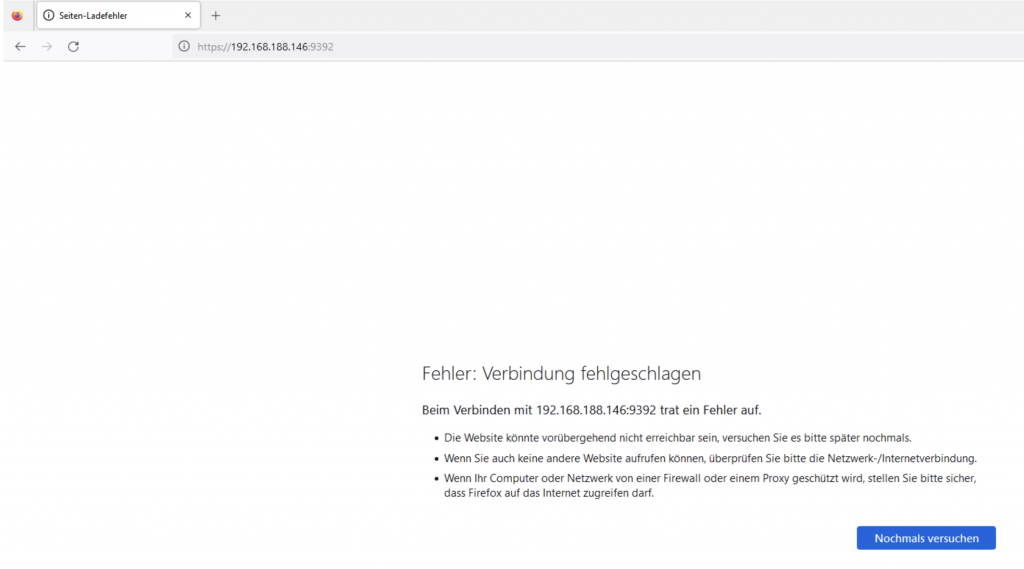Screen dimensions: 1024x569
Task: Close the Seiten-Ladefehler tab
Action: 187,16
